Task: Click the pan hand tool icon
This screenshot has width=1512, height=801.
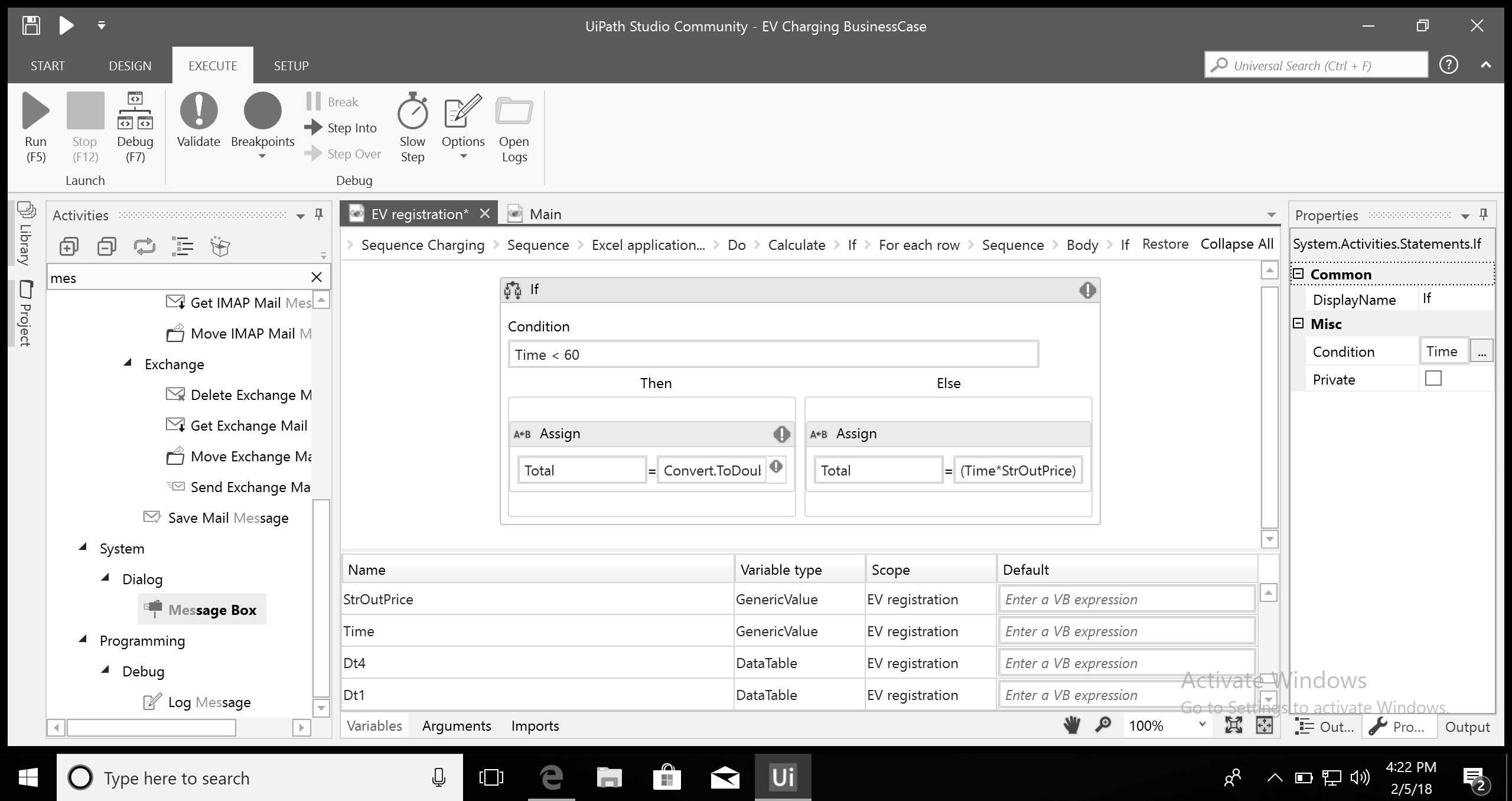Action: click(x=1071, y=725)
